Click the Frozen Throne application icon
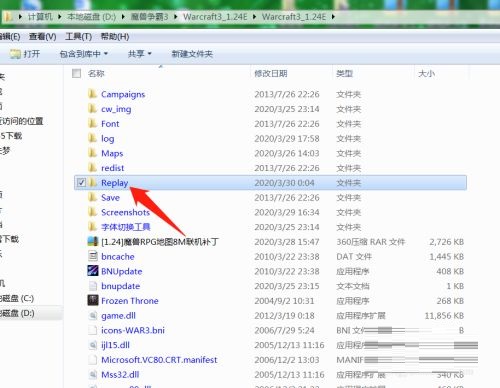This screenshot has width=500, height=388. pos(92,300)
